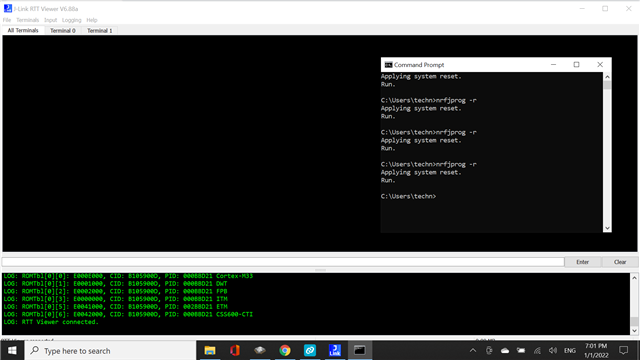Open Microsoft Office from the taskbar
This screenshot has width=640, height=360.
click(235, 351)
